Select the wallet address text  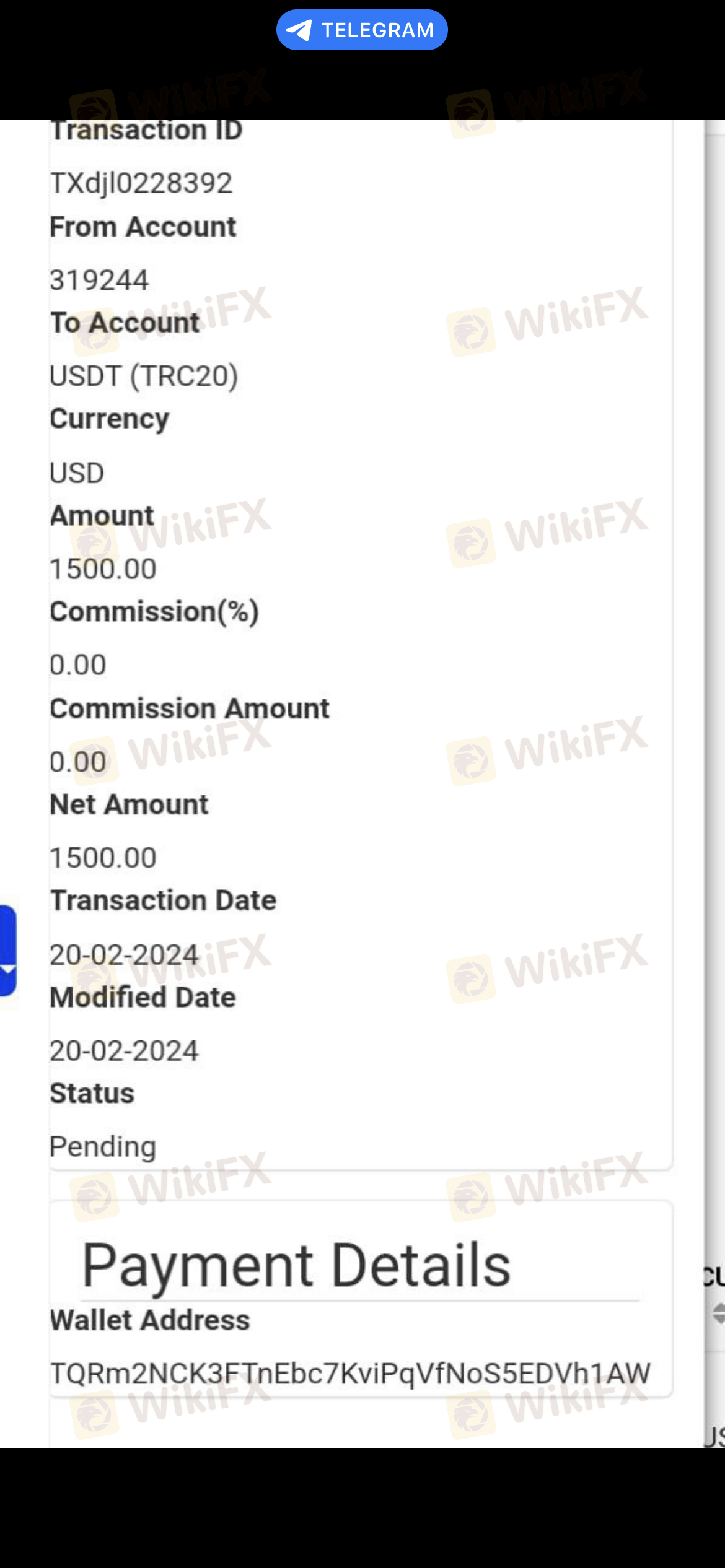pyautogui.click(x=350, y=1374)
